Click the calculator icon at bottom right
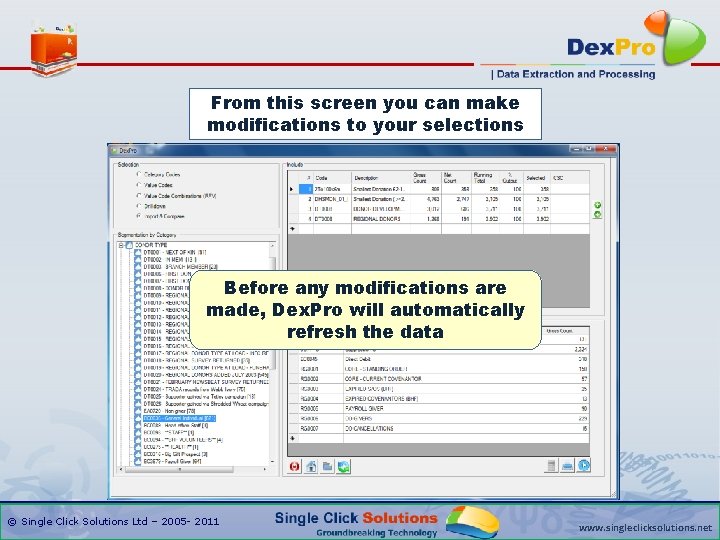720x540 pixels. [551, 466]
